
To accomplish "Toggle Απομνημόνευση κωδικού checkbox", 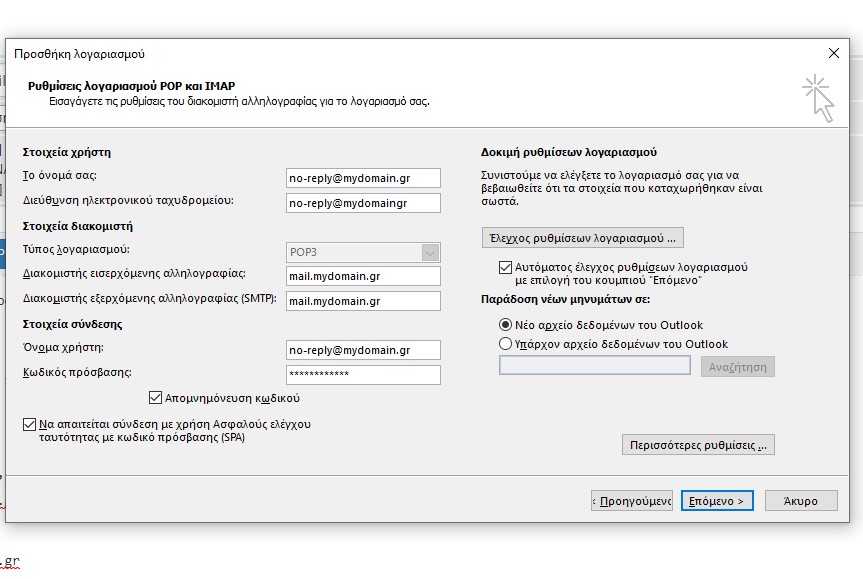I will (155, 398).
